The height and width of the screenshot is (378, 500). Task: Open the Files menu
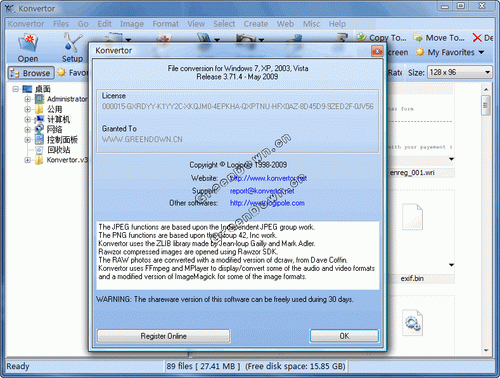(61, 24)
